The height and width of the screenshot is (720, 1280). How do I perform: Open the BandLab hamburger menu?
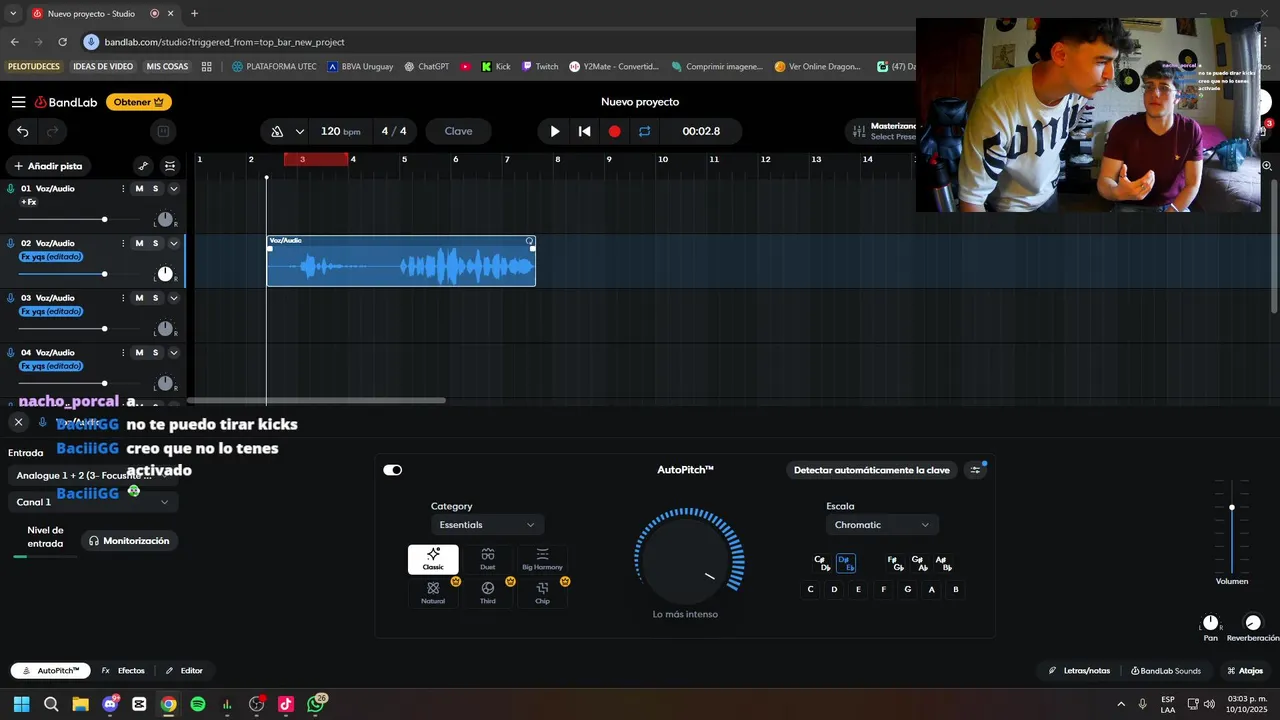tap(18, 102)
